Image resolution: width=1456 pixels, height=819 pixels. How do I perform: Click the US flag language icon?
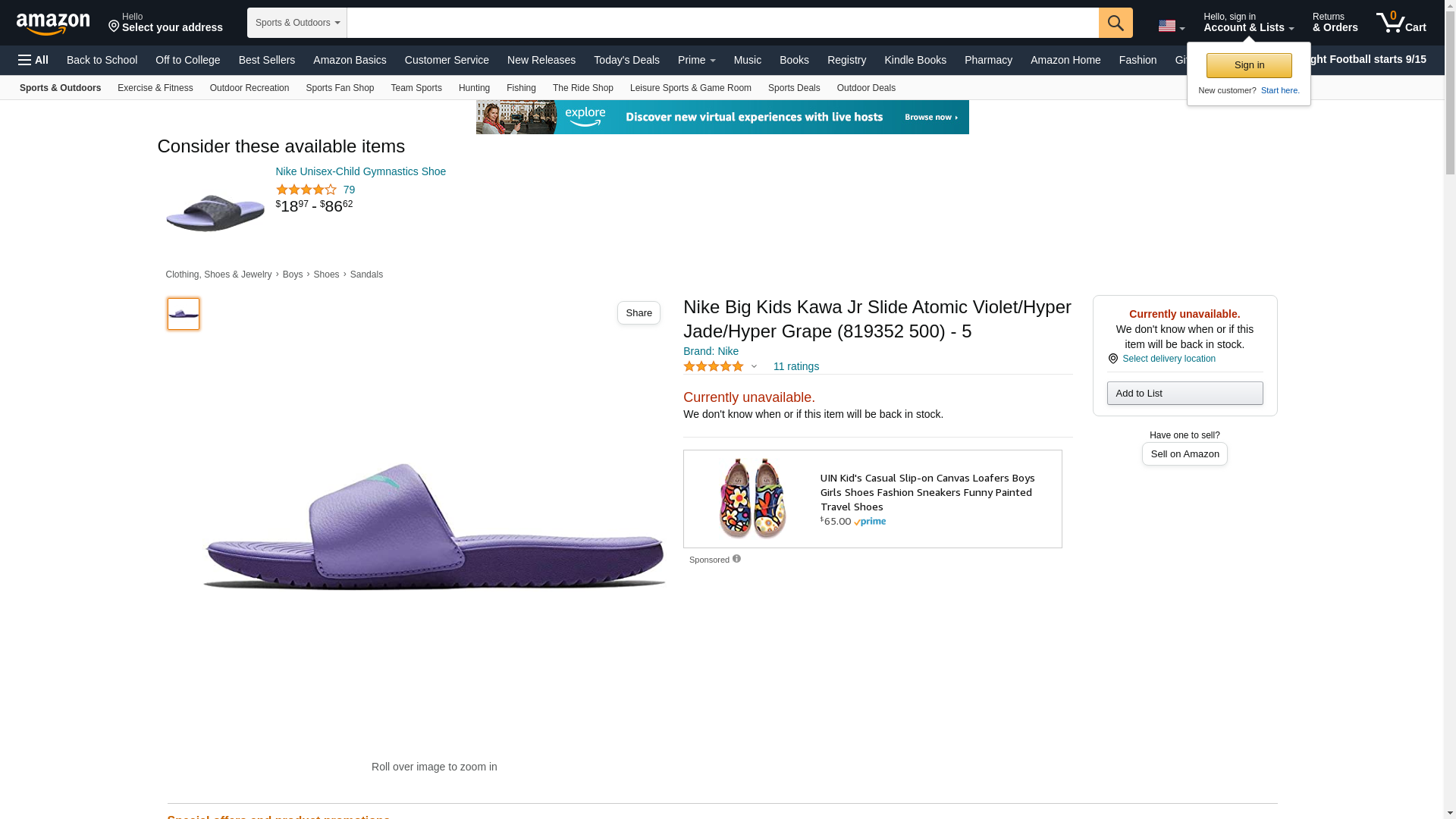[x=1167, y=27]
